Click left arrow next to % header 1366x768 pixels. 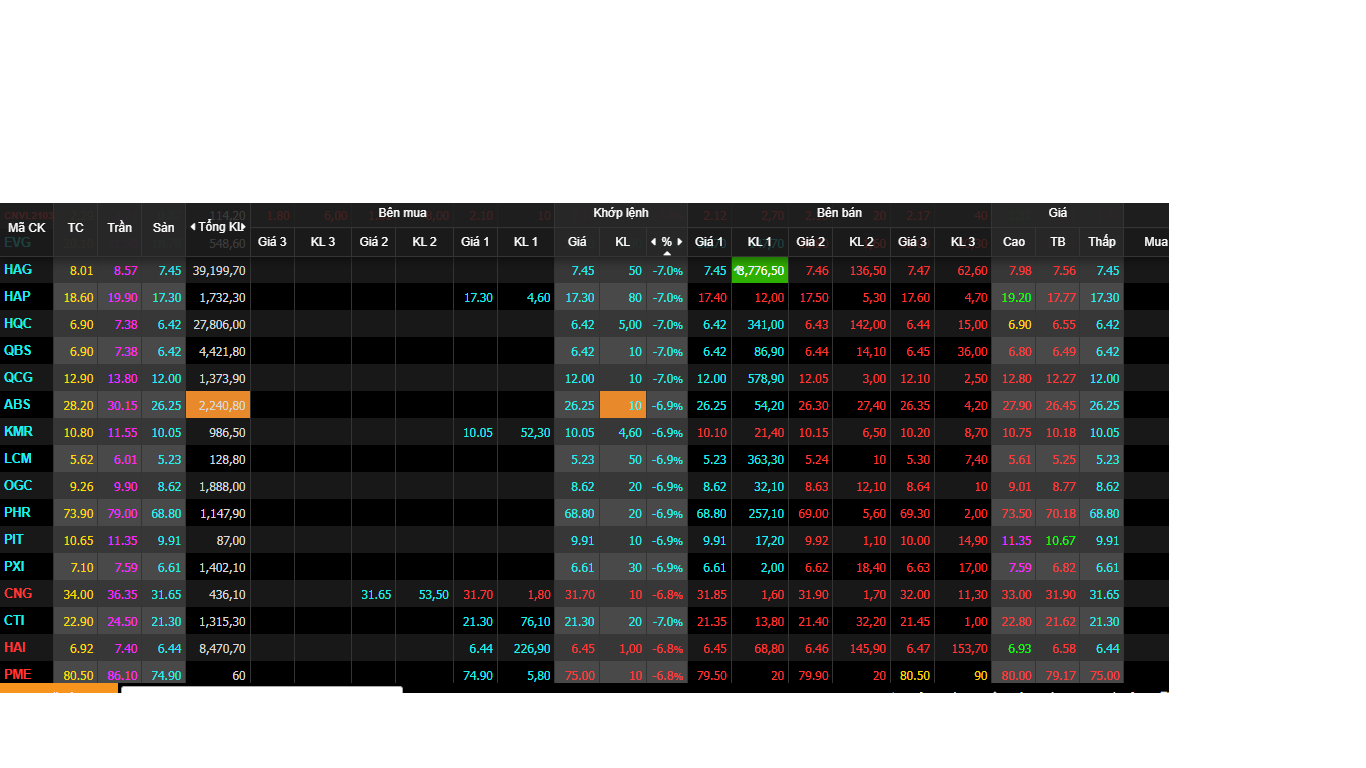[x=653, y=242]
